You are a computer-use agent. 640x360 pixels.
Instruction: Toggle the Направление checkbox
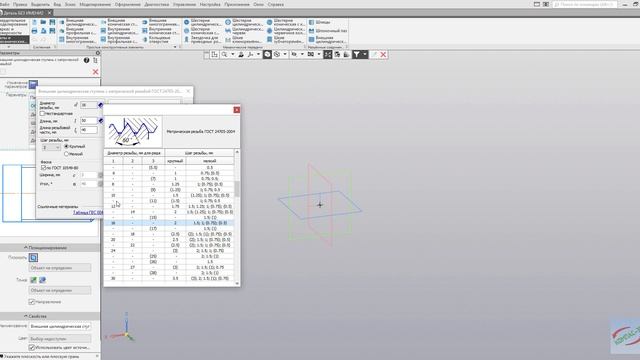click(32, 302)
